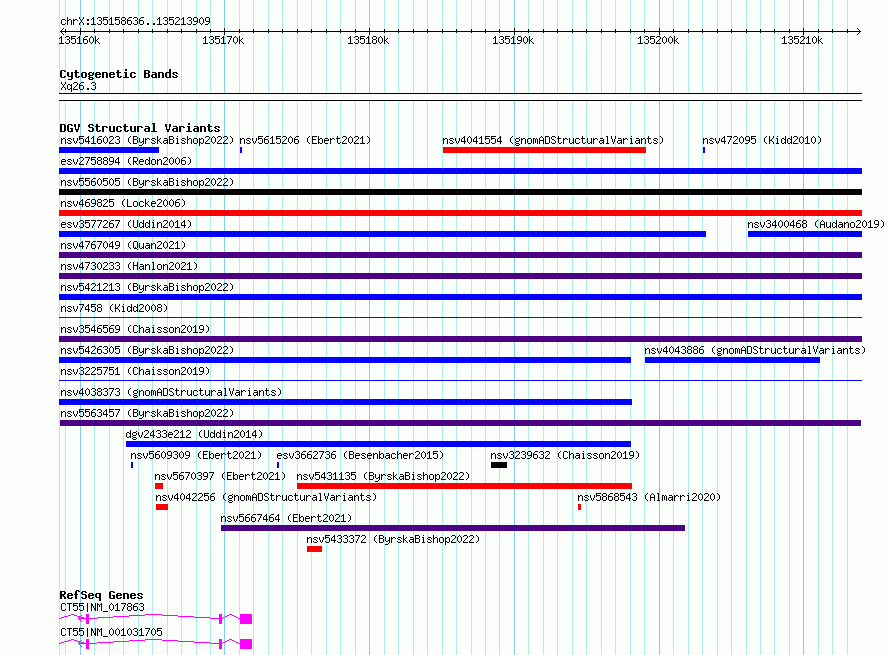Click the small red marker of nsv5868543
The image size is (890, 655).
(x=580, y=507)
